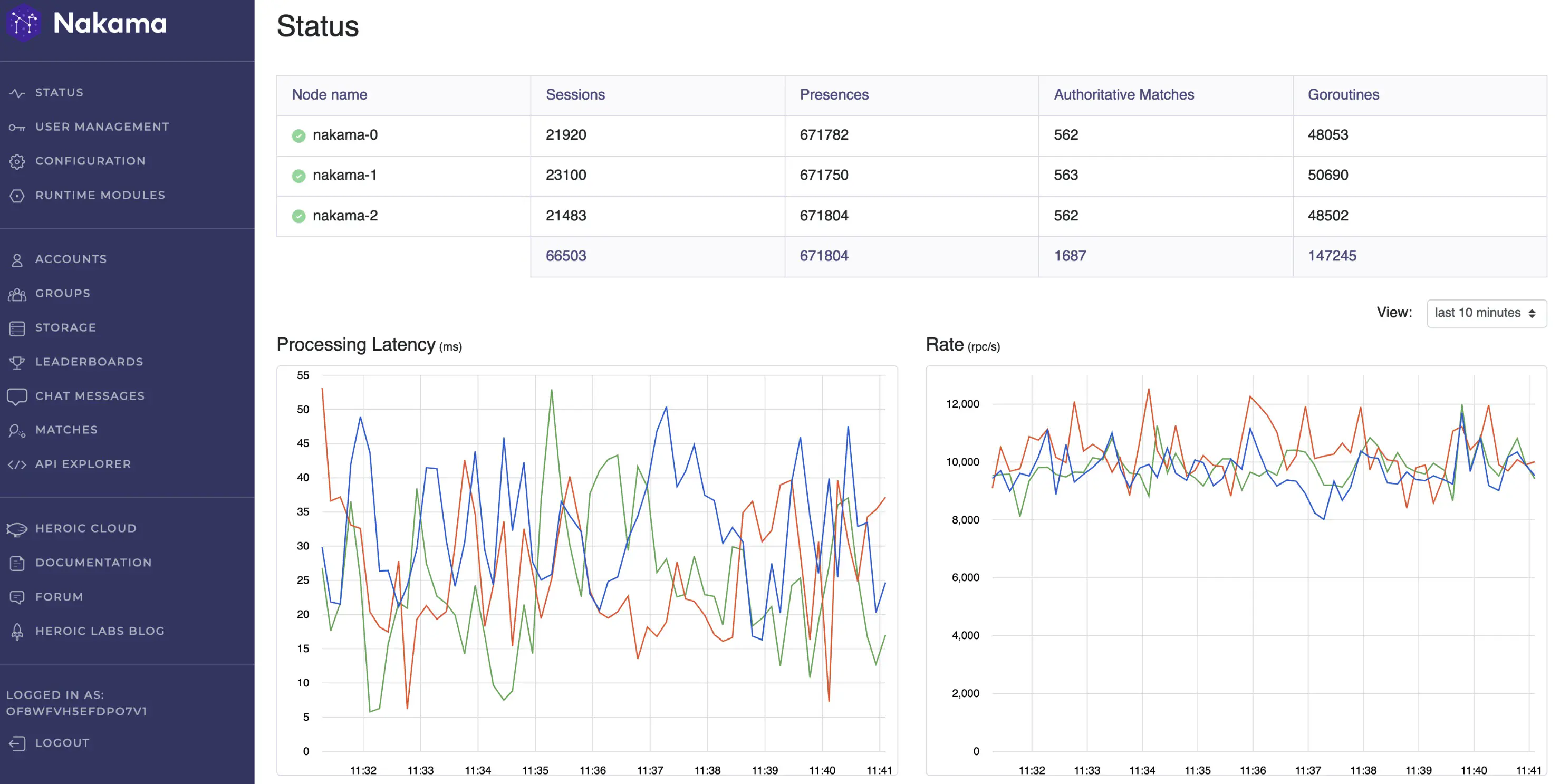Open the Heroic Labs Blog link
Image resolution: width=1560 pixels, height=784 pixels.
pos(100,631)
